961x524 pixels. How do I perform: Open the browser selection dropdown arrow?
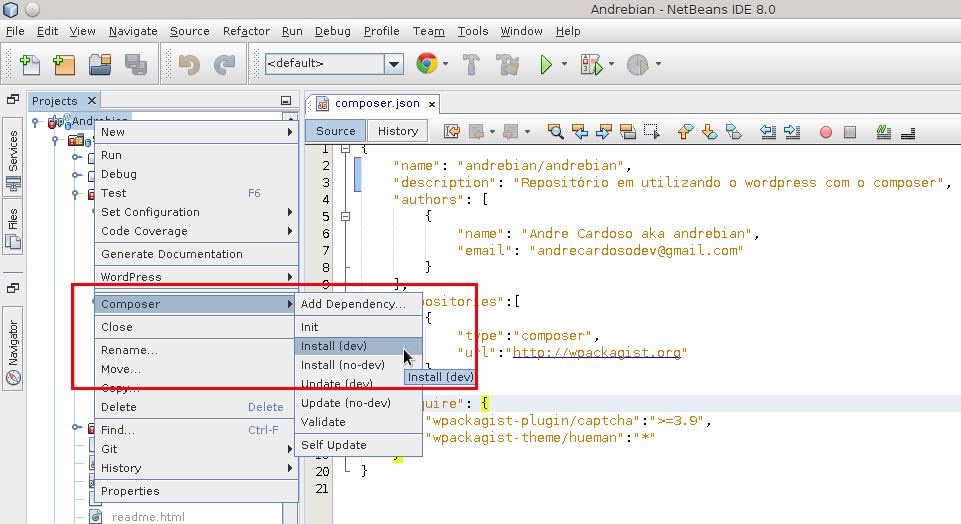(446, 64)
